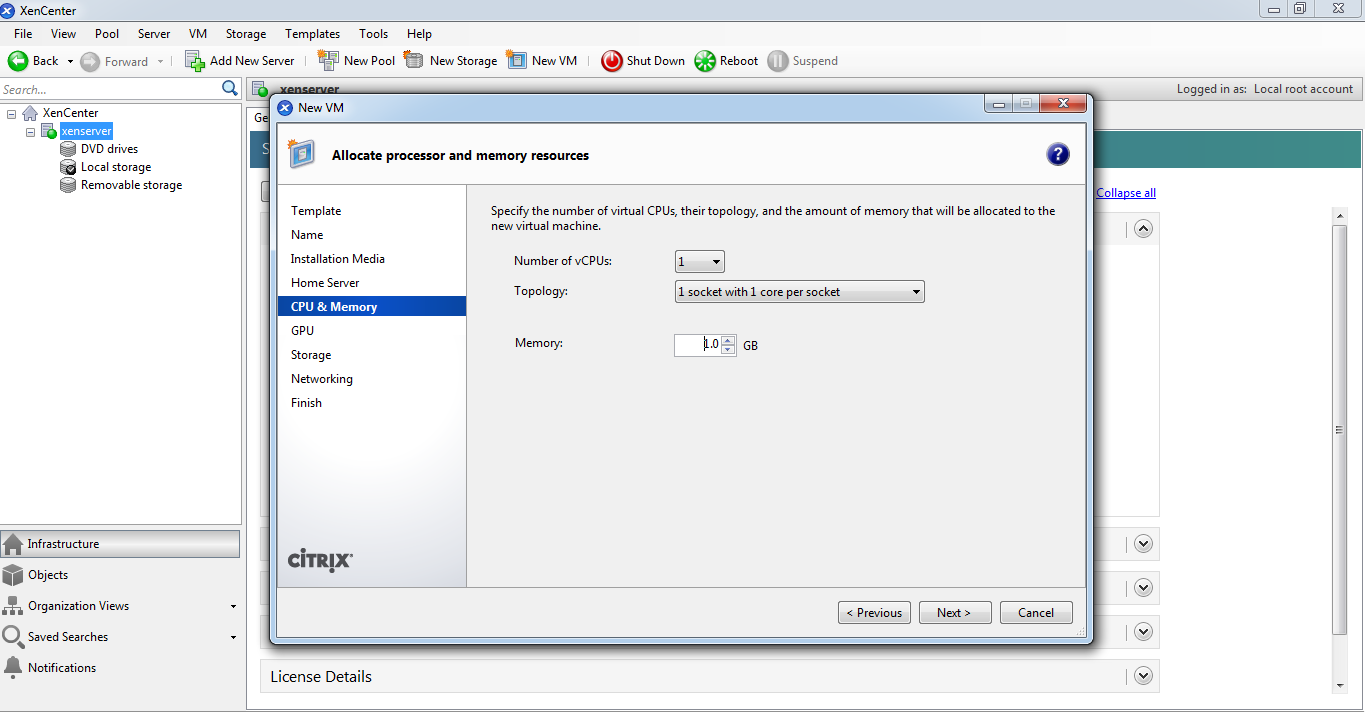Viewport: 1365px width, 712px height.
Task: Open the Topology dropdown
Action: [799, 292]
